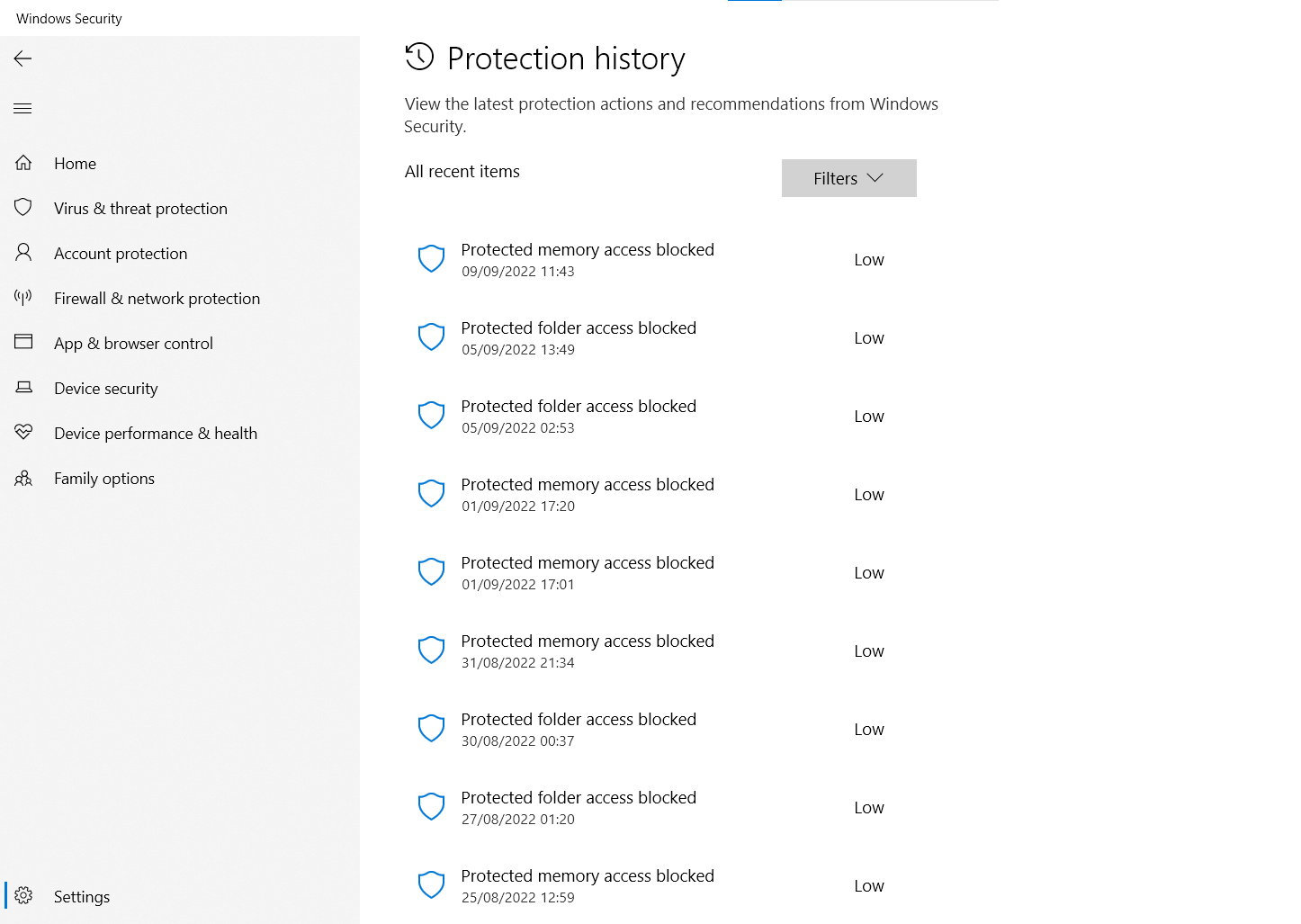The width and height of the screenshot is (1301, 924).
Task: Click the back arrow icon
Action: (x=23, y=58)
